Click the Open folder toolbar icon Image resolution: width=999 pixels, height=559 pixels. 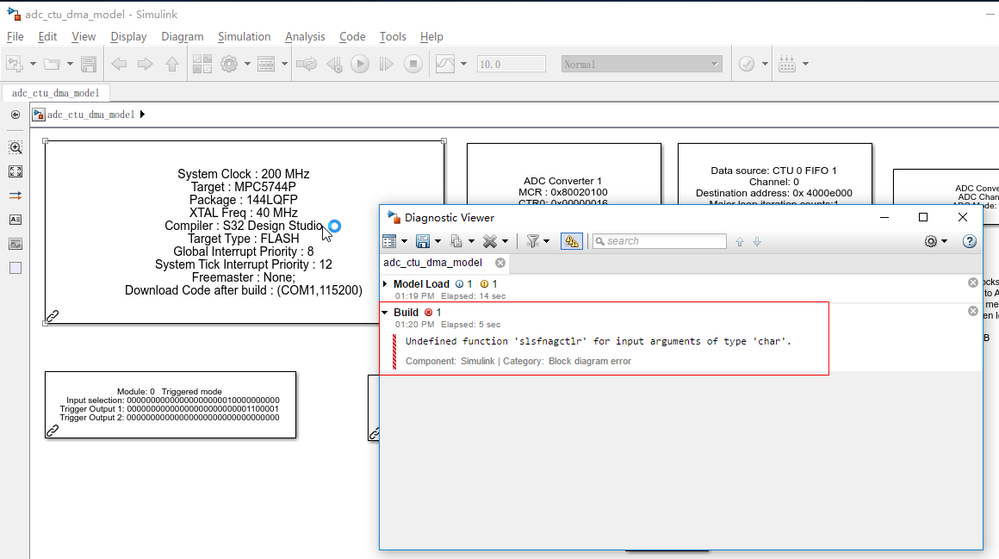pos(52,64)
